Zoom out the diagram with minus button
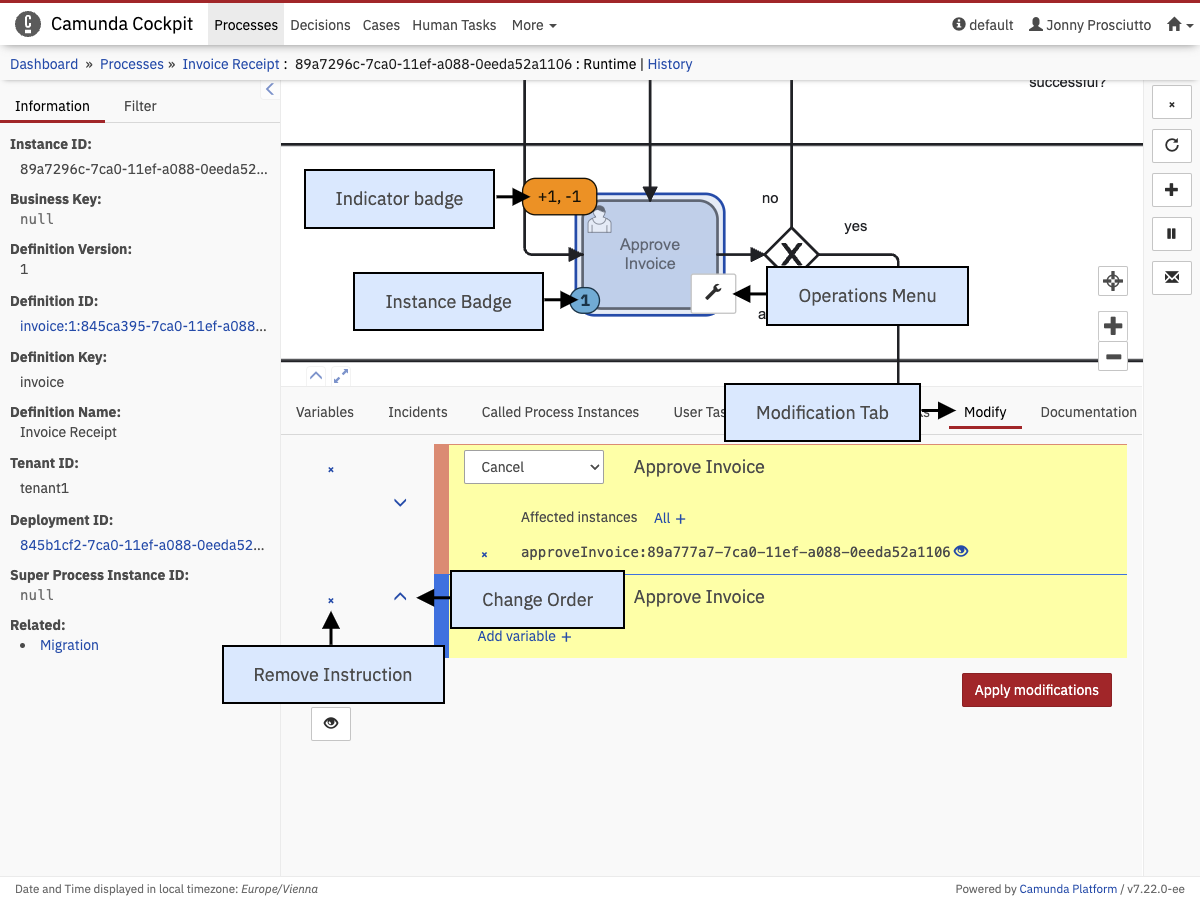This screenshot has width=1200, height=900. pos(1113,356)
